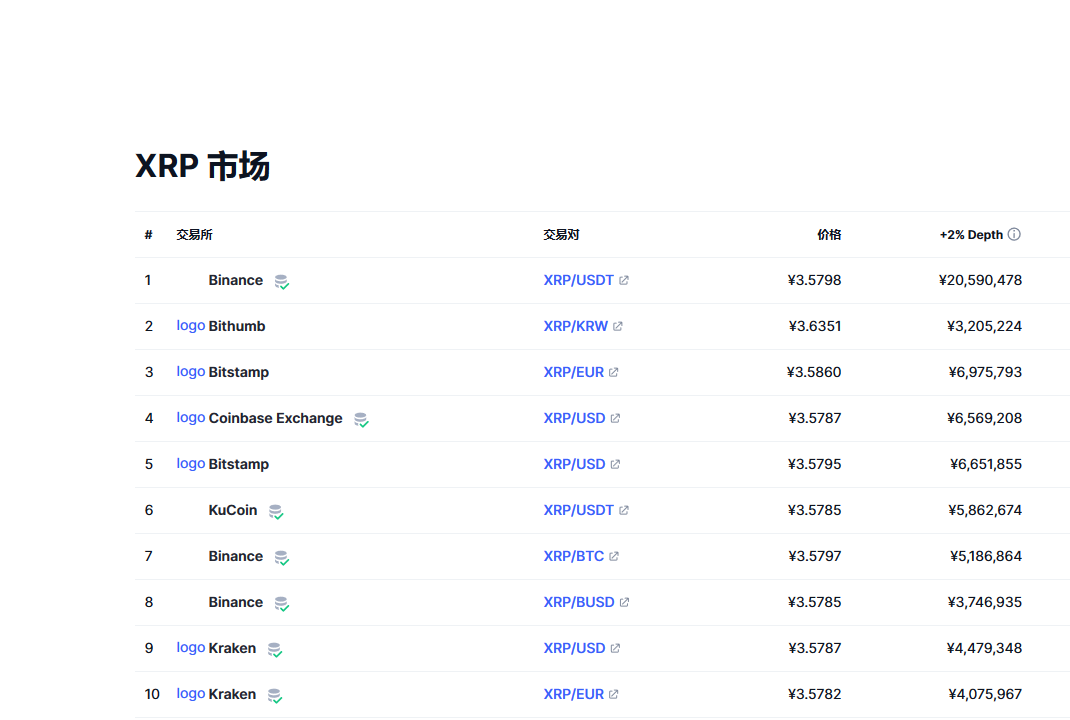Select Binance exchange name in row 1
Viewport: 1070px width, 720px height.
235,280
